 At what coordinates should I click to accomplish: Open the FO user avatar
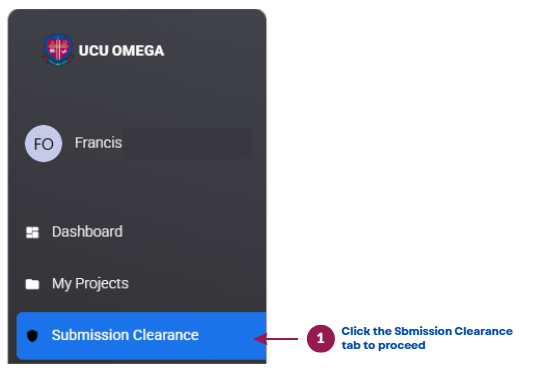point(43,143)
